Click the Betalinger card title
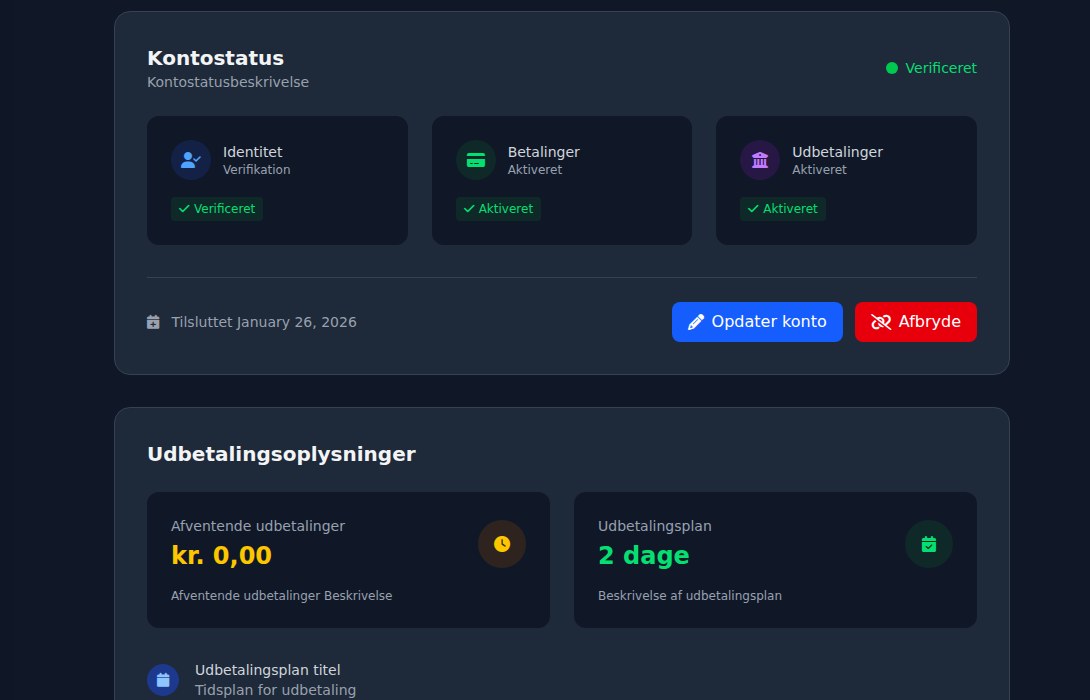This screenshot has width=1090, height=700. coord(544,152)
